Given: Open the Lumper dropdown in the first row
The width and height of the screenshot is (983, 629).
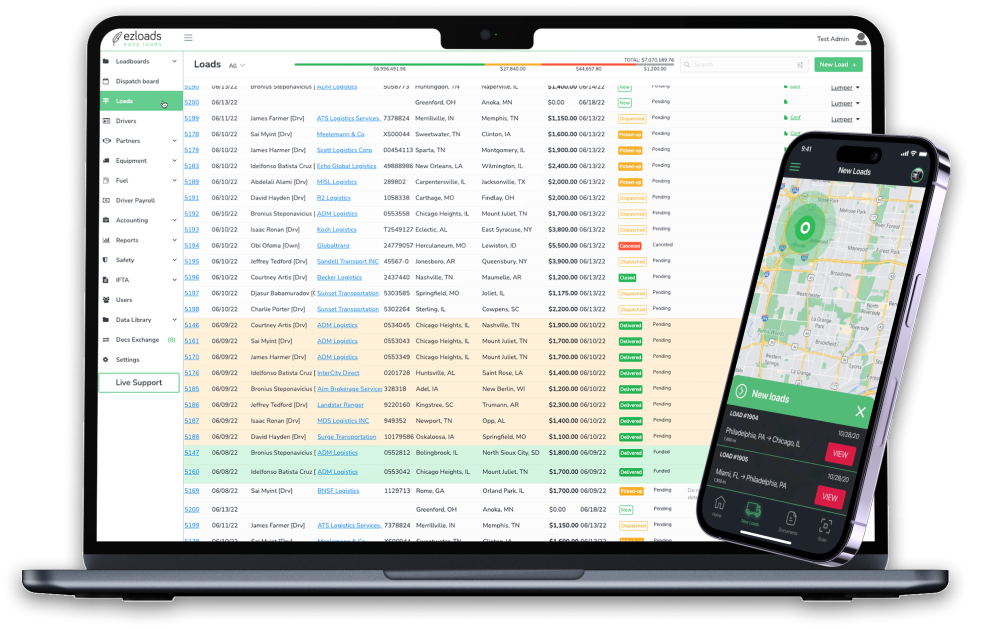Looking at the screenshot, I should tap(845, 87).
